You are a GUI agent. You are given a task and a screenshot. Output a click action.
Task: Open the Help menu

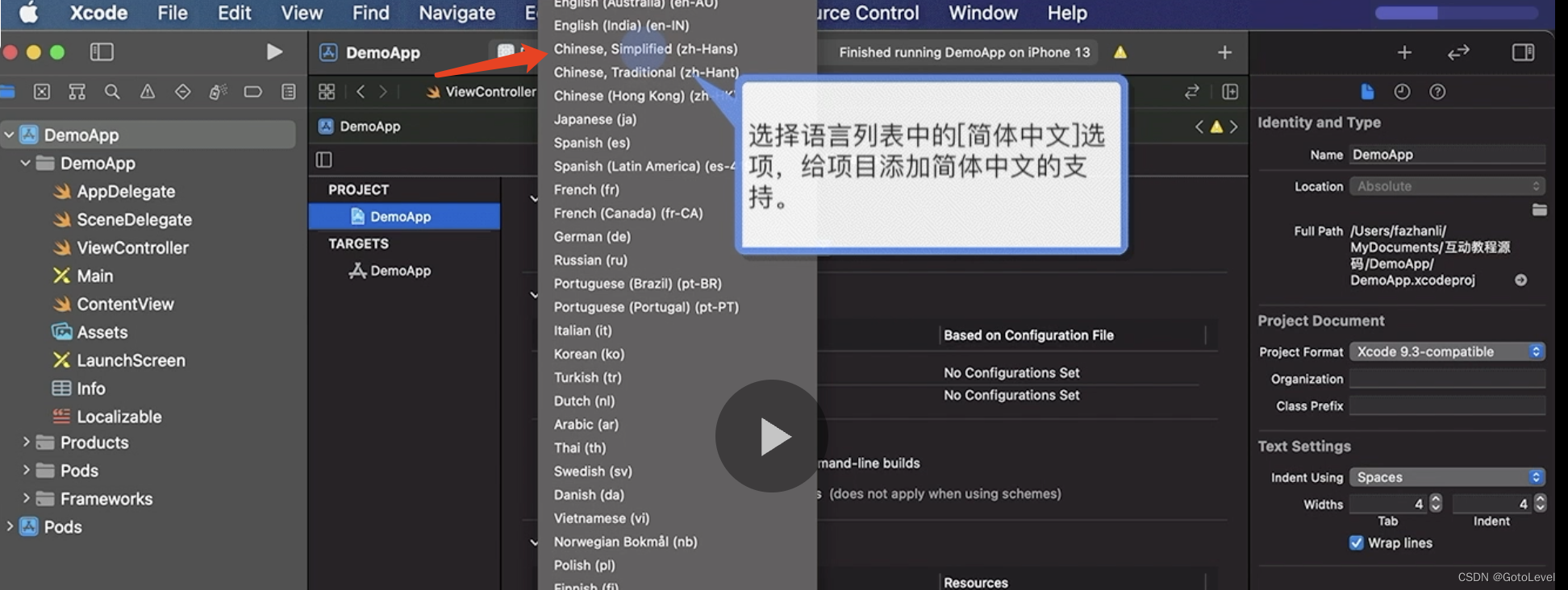1067,13
